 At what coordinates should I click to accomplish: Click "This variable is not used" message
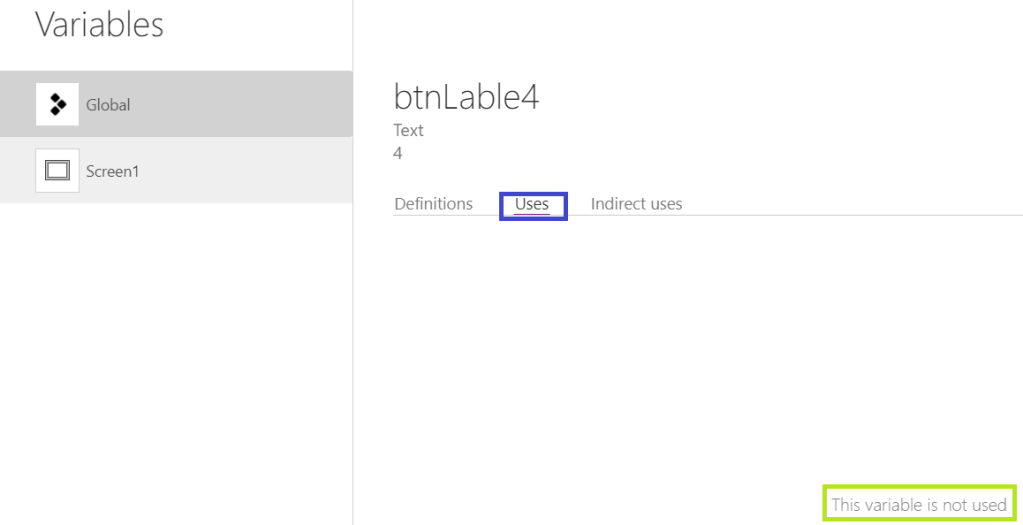pos(918,505)
